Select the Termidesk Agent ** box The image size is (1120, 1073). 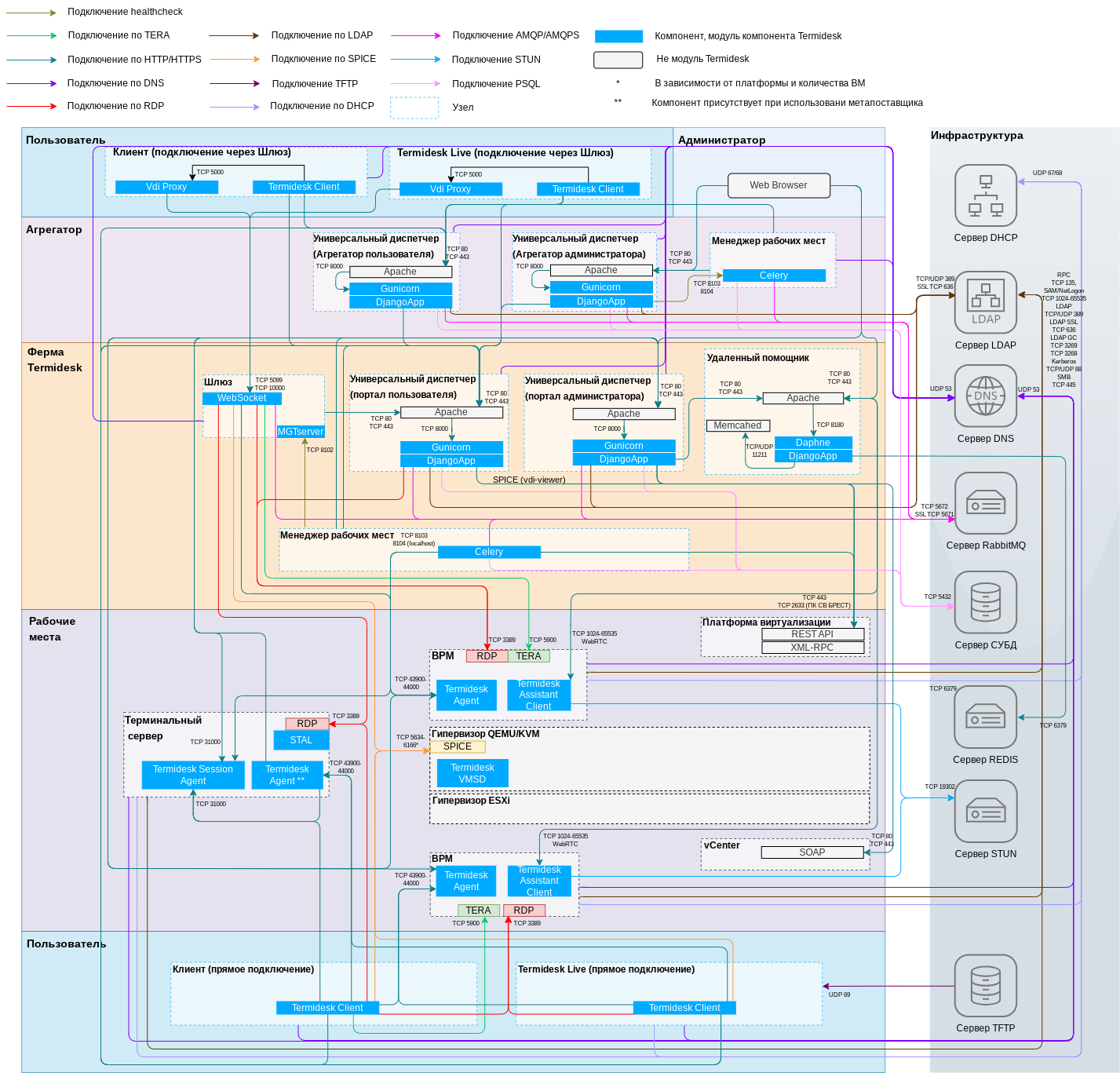click(x=287, y=775)
